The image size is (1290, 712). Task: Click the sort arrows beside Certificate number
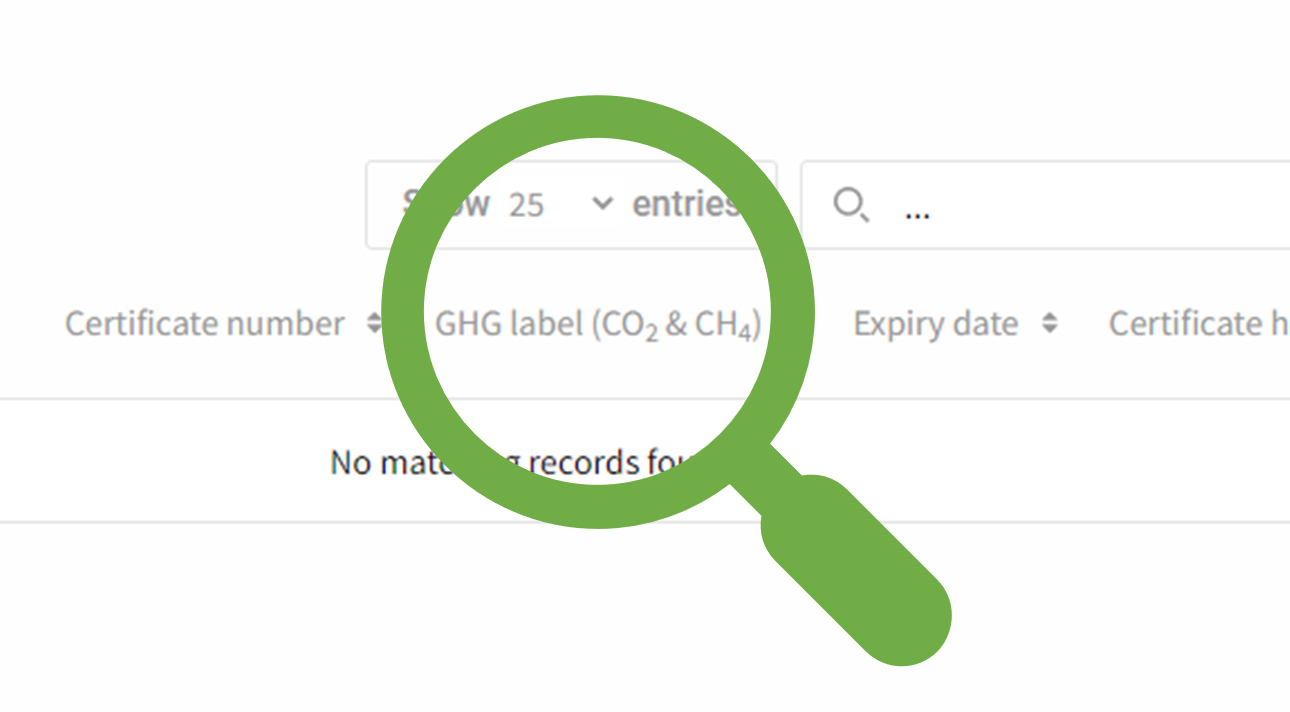click(x=374, y=323)
